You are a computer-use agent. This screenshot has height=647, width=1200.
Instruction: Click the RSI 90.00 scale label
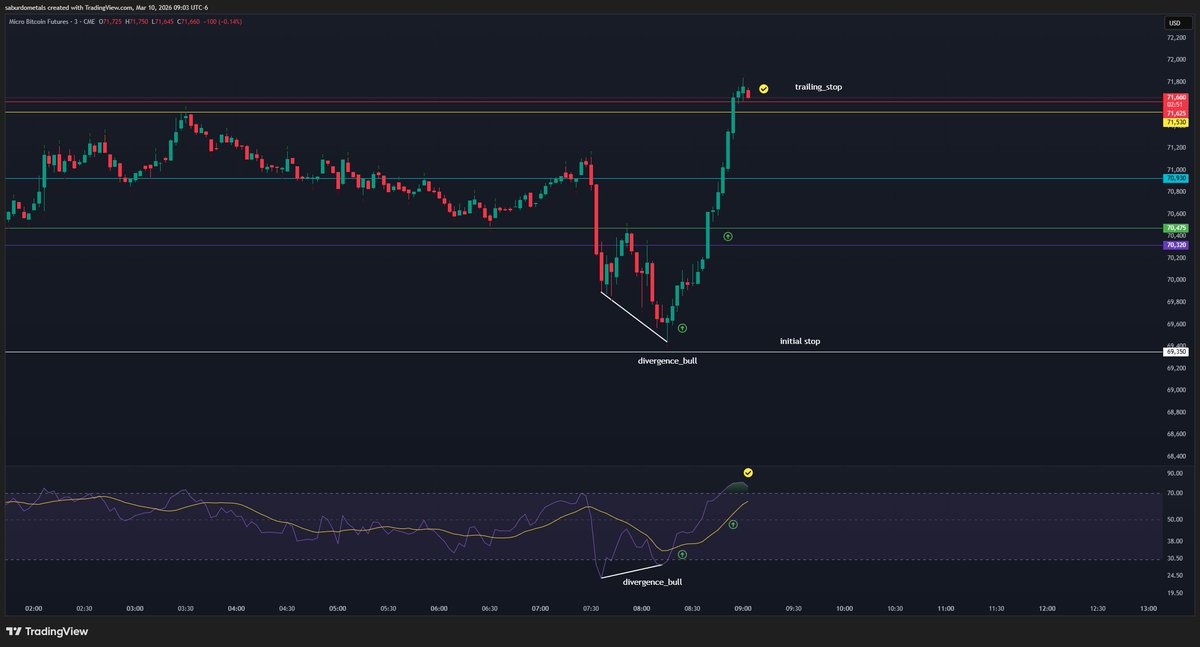tap(1175, 472)
